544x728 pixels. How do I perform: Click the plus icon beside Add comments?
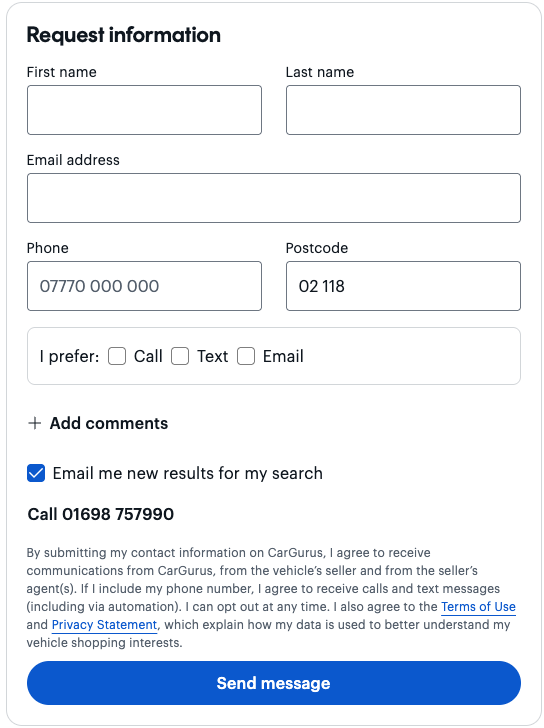tap(35, 423)
